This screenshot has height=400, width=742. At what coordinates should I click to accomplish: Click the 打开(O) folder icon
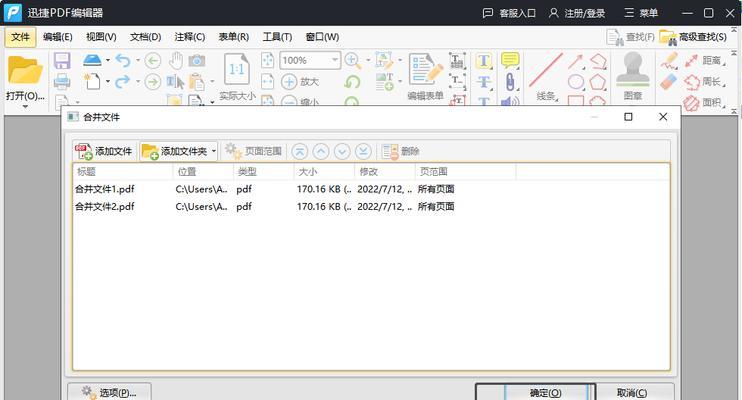click(25, 70)
